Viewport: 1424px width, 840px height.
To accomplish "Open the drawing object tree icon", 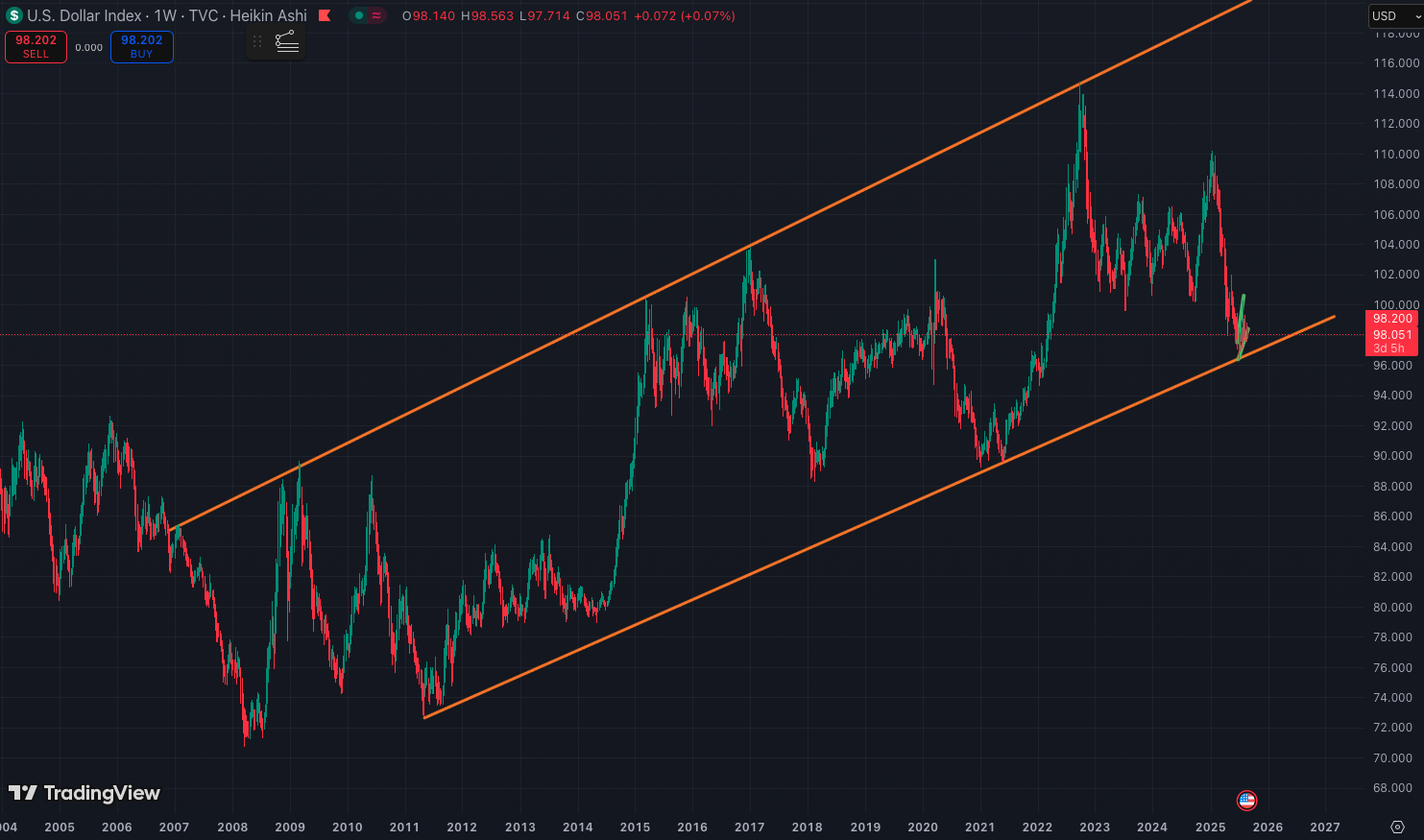I will click(286, 41).
